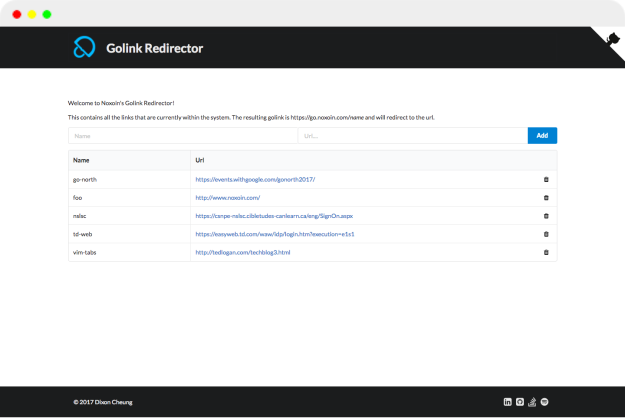Delete the foo golink entry
Viewport: 625px width, 418px height.
pyautogui.click(x=546, y=198)
